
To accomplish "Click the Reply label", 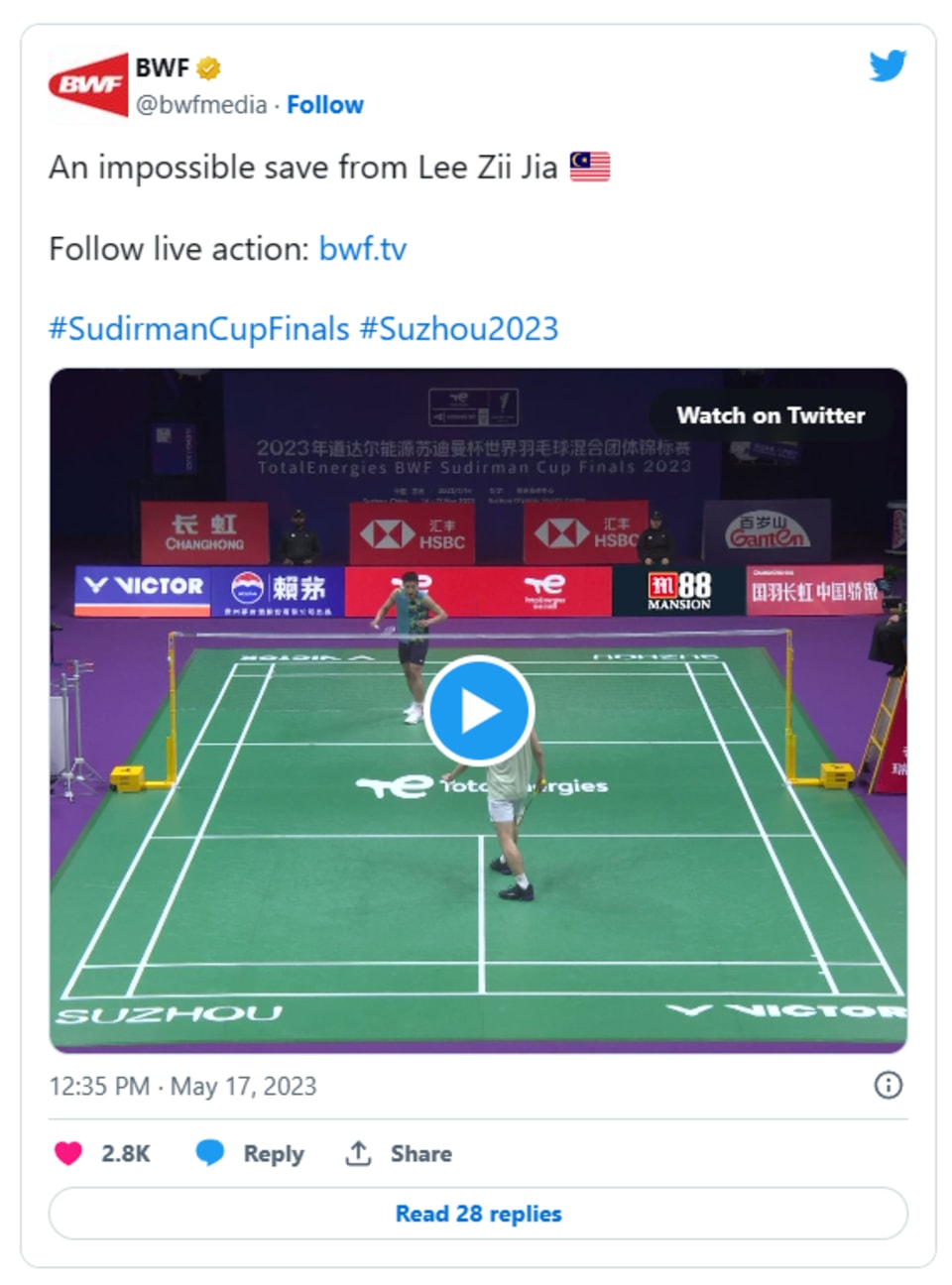I will (x=274, y=1153).
